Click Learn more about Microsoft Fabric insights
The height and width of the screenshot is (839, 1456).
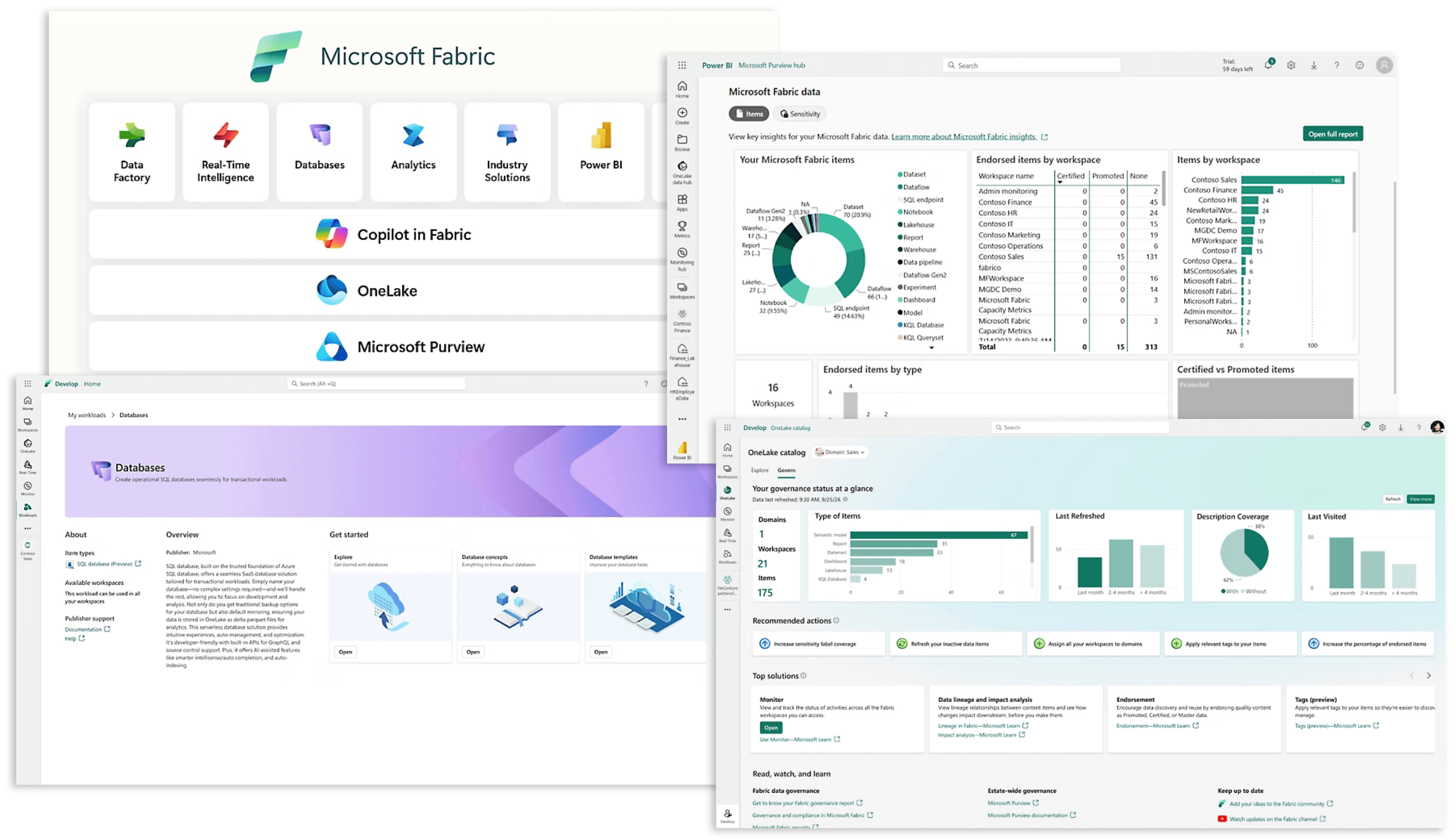[x=964, y=136]
